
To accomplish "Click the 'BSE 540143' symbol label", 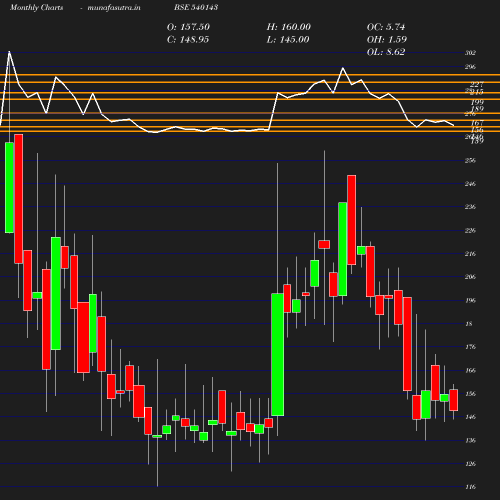I will 196,7.
